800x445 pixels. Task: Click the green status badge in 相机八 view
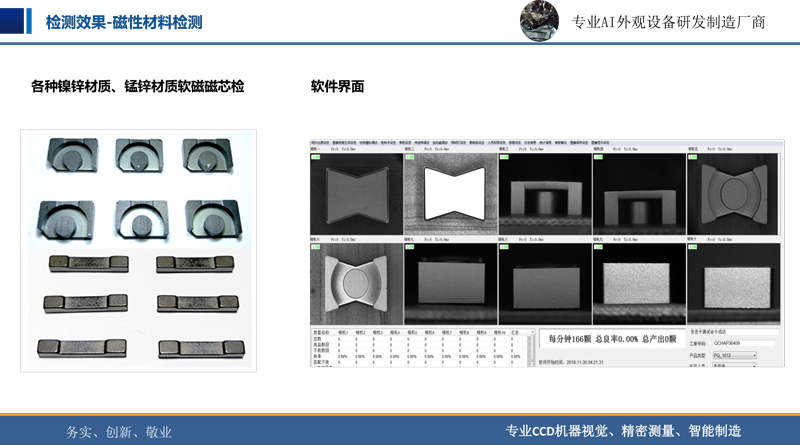[504, 247]
